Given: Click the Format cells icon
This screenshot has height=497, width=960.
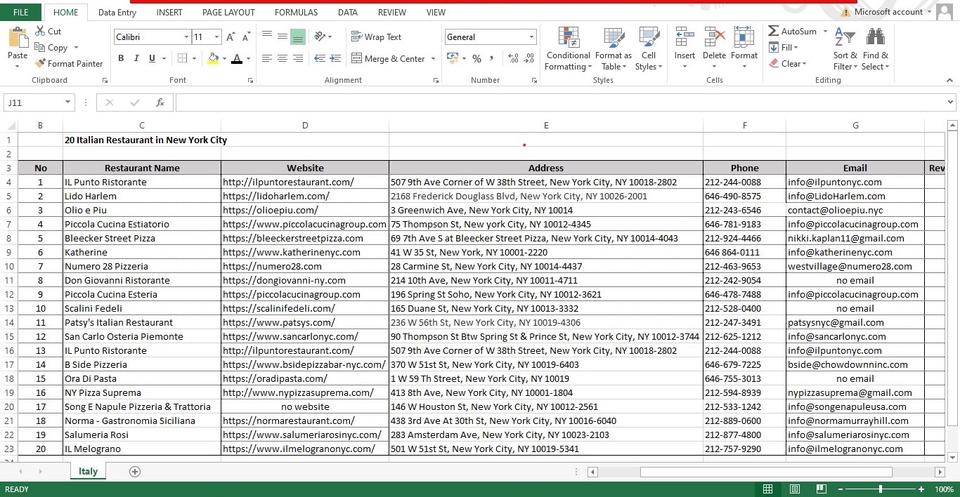Looking at the screenshot, I should 744,37.
